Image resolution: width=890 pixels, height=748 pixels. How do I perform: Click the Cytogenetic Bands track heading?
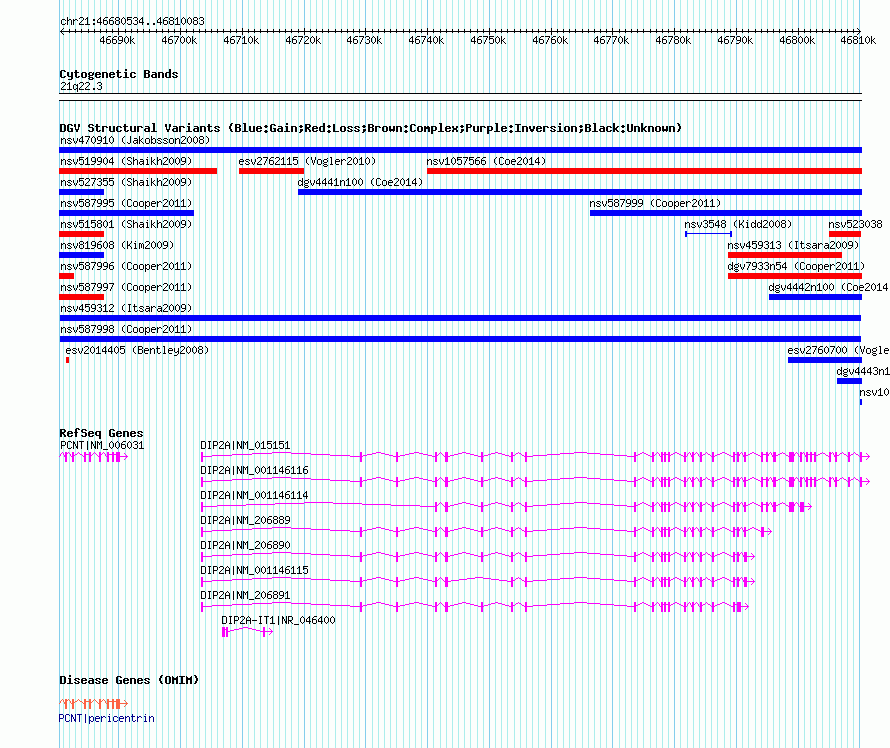pyautogui.click(x=119, y=74)
